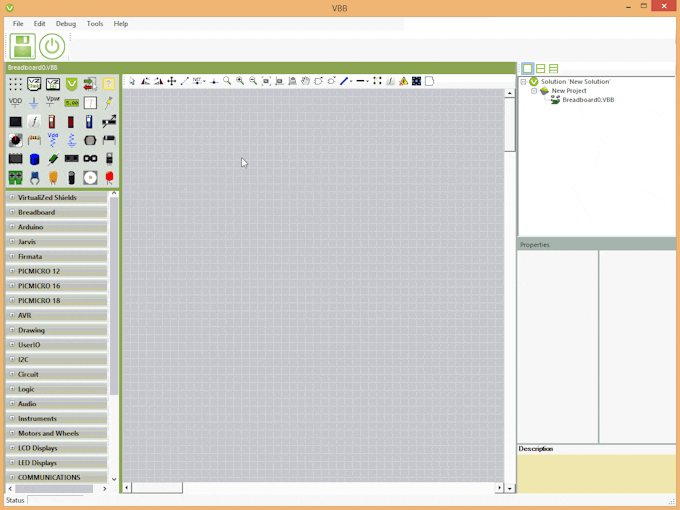
Task: Select Breadboard0.VBB in the solution tree
Action: point(588,100)
